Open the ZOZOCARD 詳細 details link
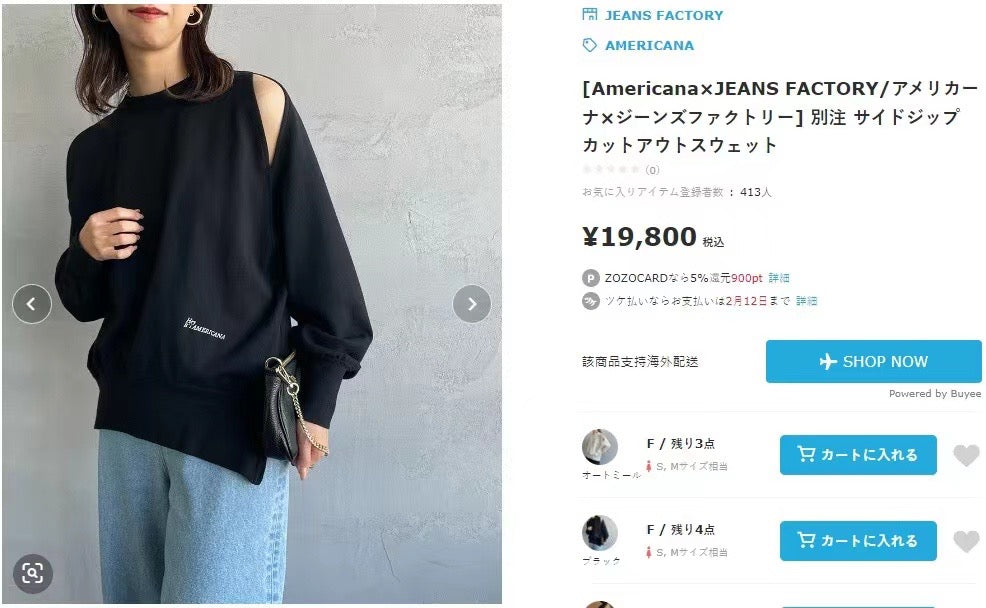 [779, 278]
